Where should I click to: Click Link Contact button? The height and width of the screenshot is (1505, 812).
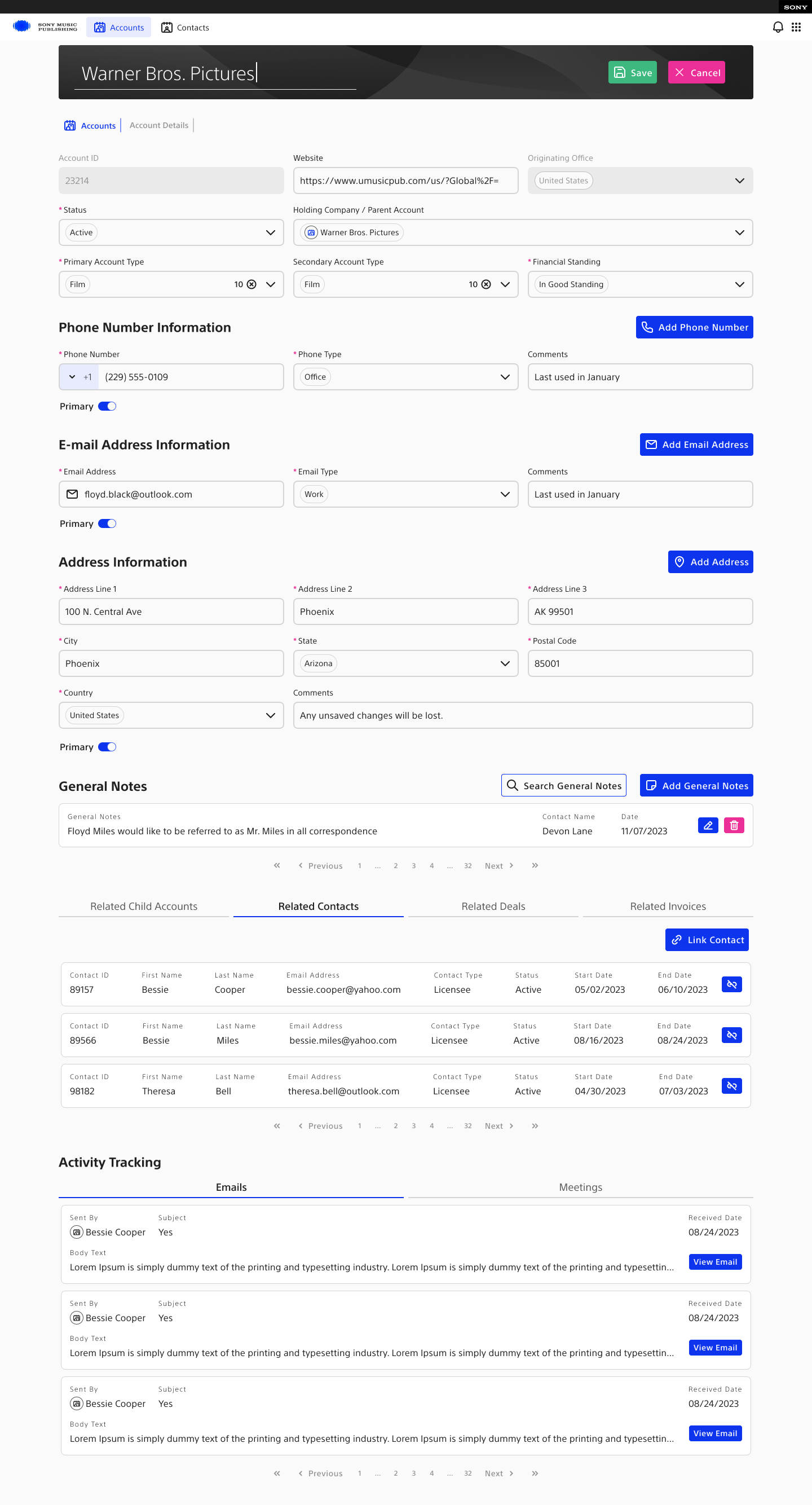[707, 940]
